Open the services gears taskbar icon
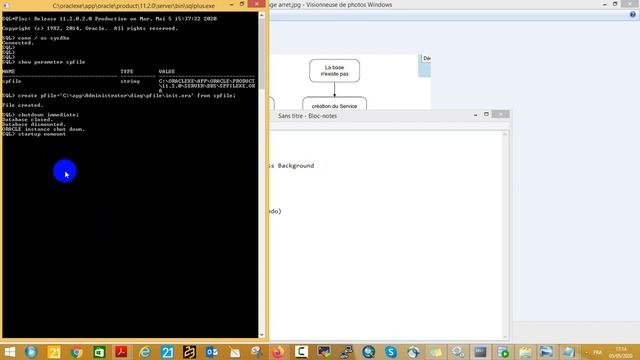 click(x=458, y=352)
